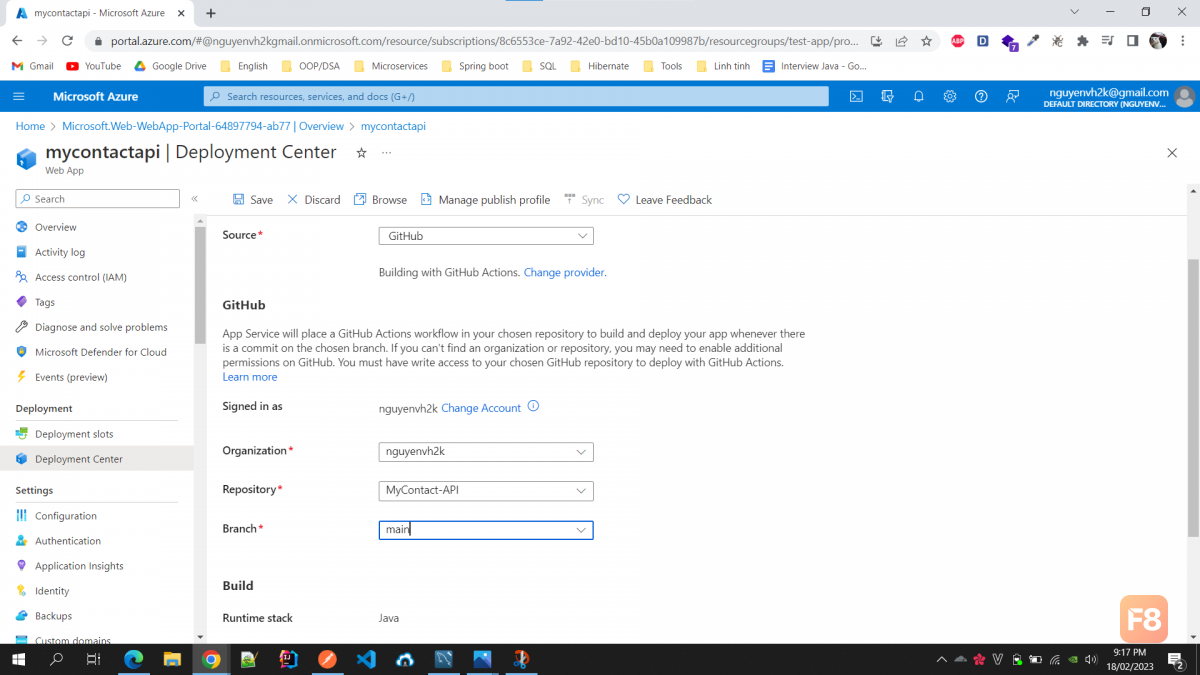Open the Spring boot bookmarks folder
This screenshot has width=1200, height=675.
pos(474,66)
